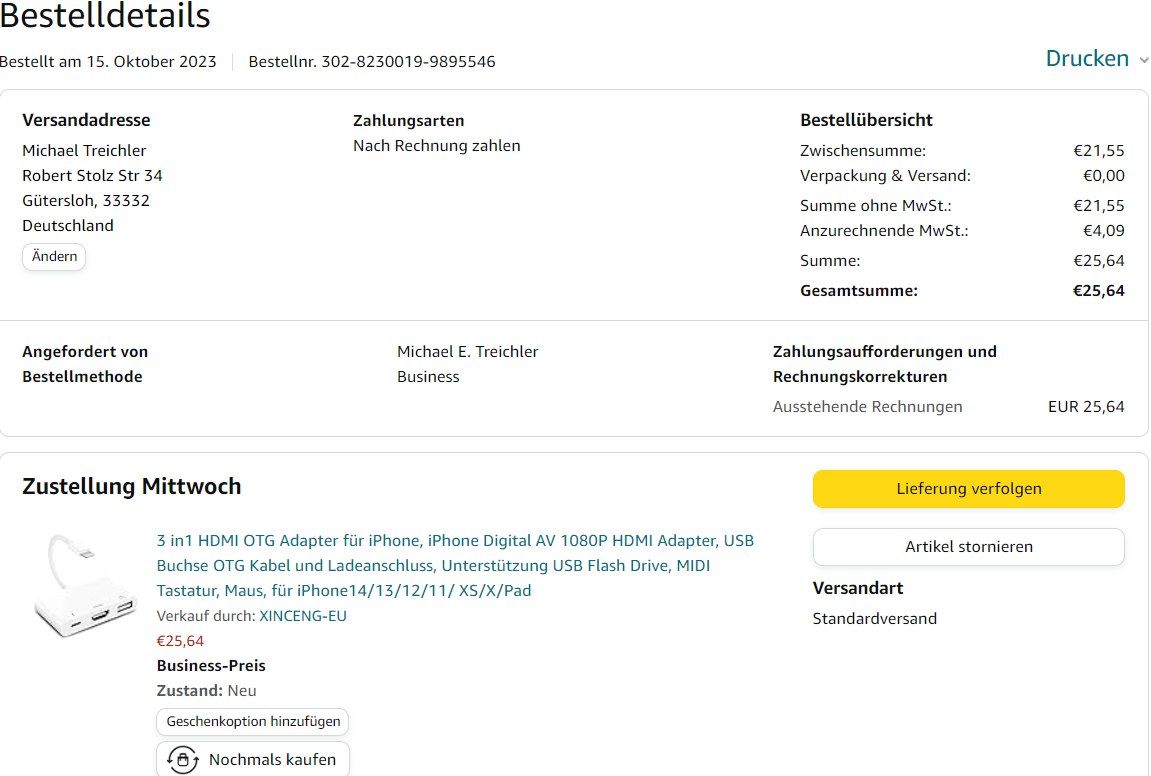Expand the chevron next to Drucken

1144,60
